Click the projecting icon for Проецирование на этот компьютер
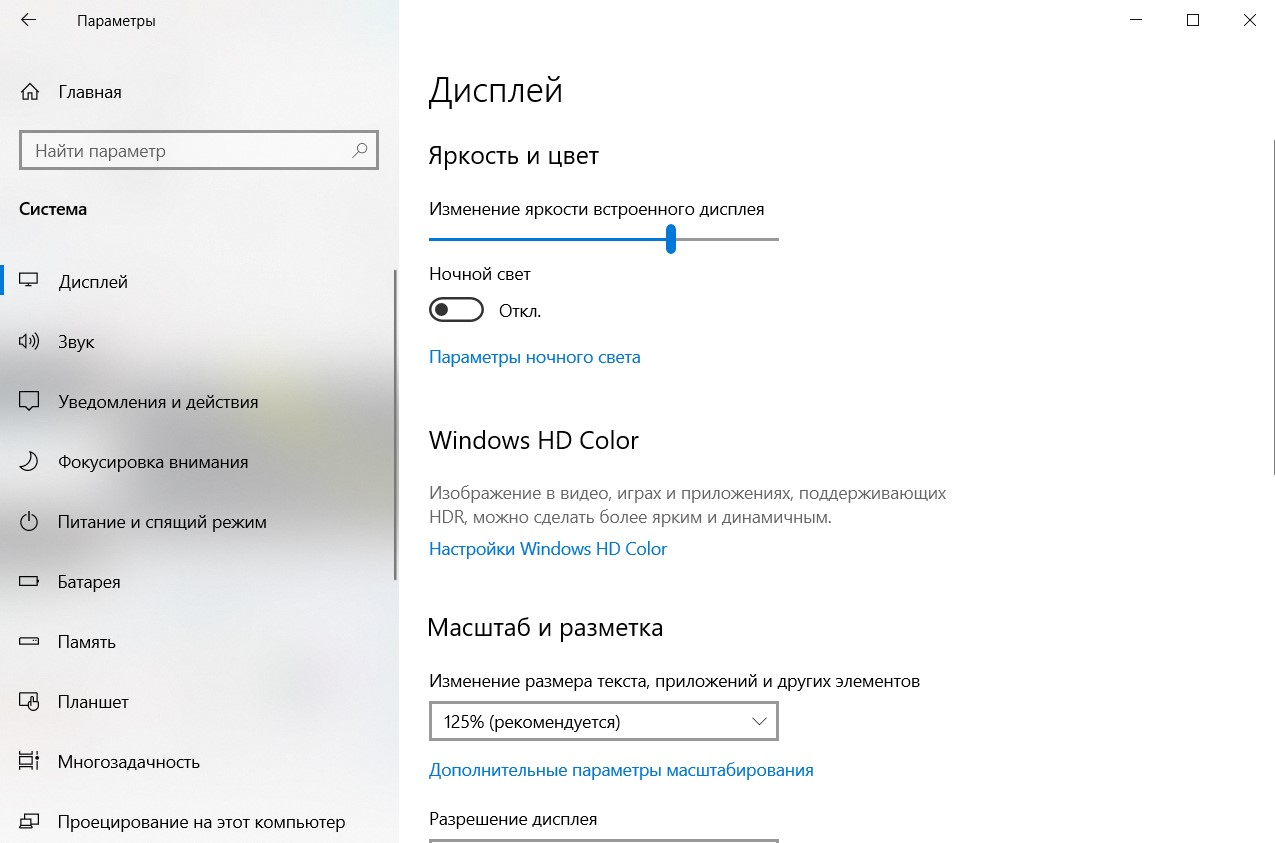The width and height of the screenshot is (1275, 843). click(29, 821)
